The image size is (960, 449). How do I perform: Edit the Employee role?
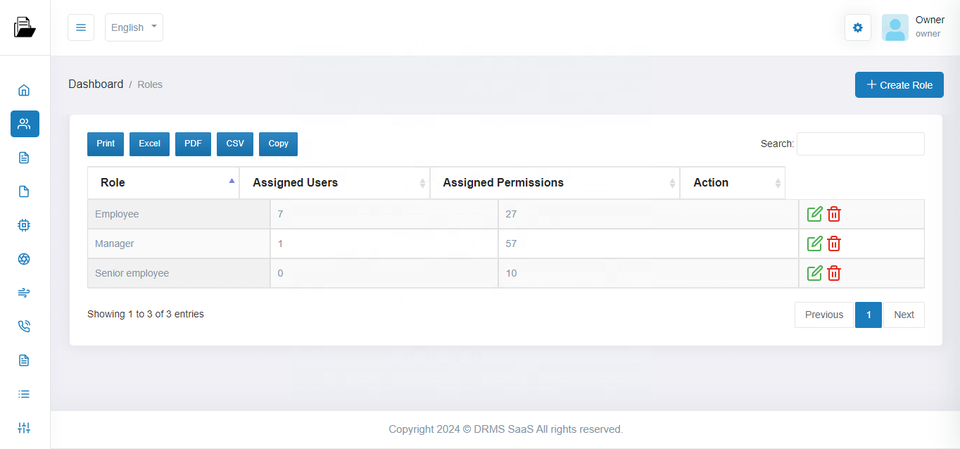(x=814, y=214)
